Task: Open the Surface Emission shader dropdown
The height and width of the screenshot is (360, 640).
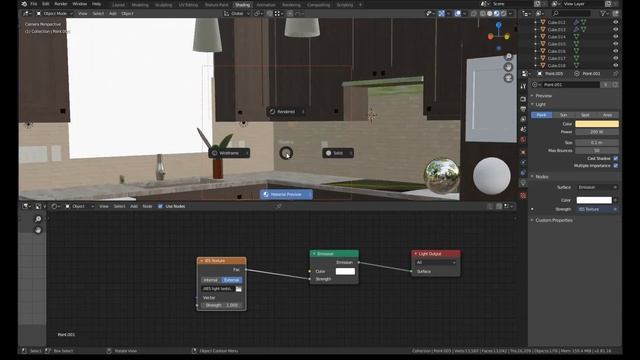Action: [x=597, y=187]
